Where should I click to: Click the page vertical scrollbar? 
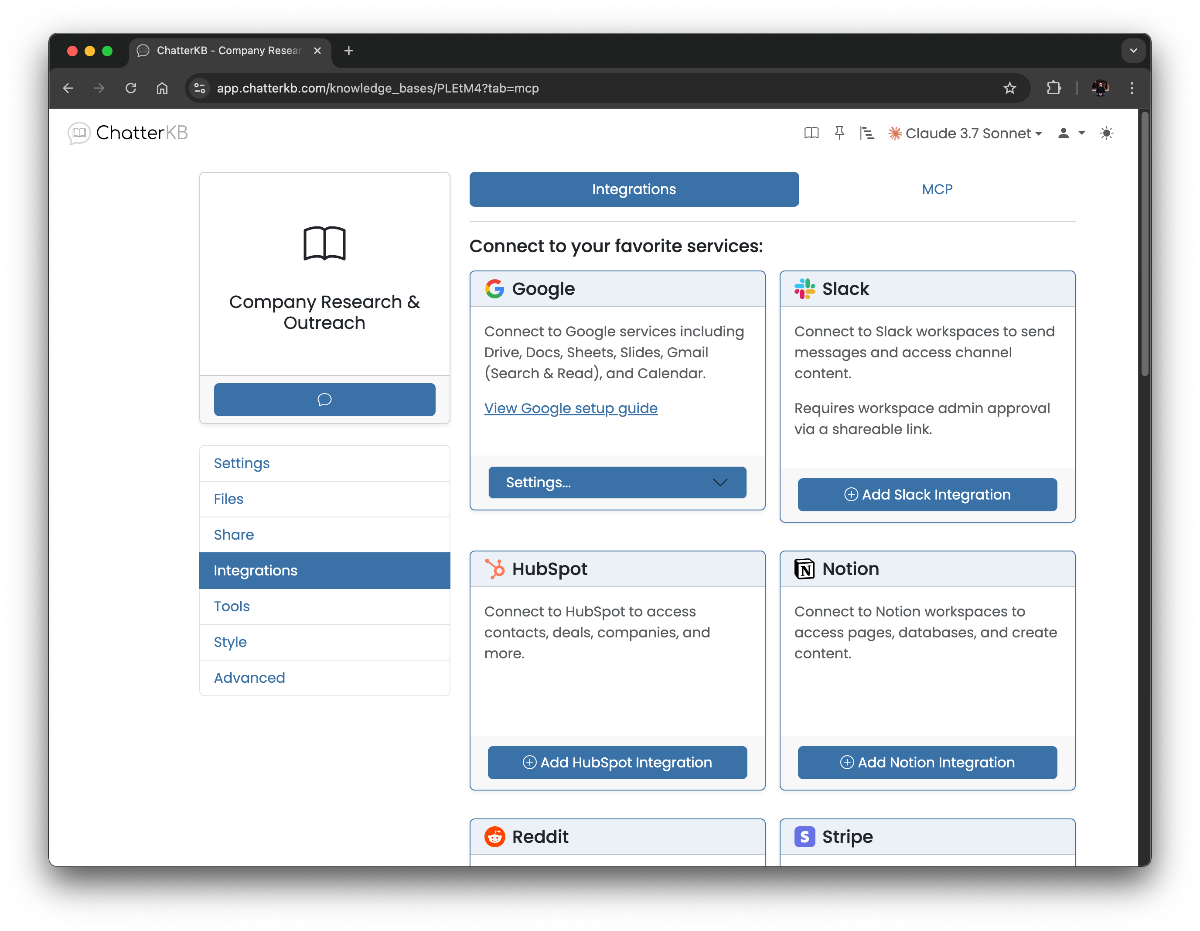1144,244
